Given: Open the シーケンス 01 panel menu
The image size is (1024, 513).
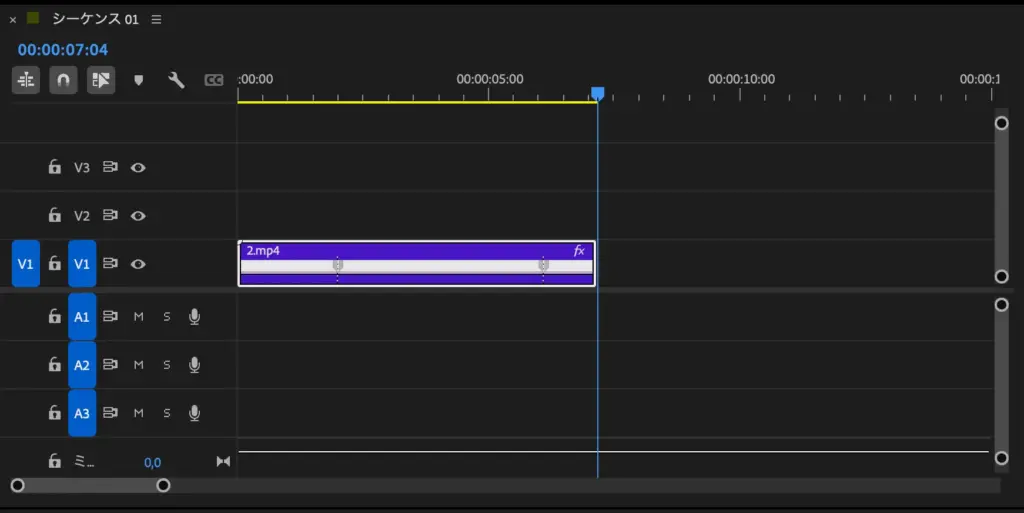Looking at the screenshot, I should point(156,19).
